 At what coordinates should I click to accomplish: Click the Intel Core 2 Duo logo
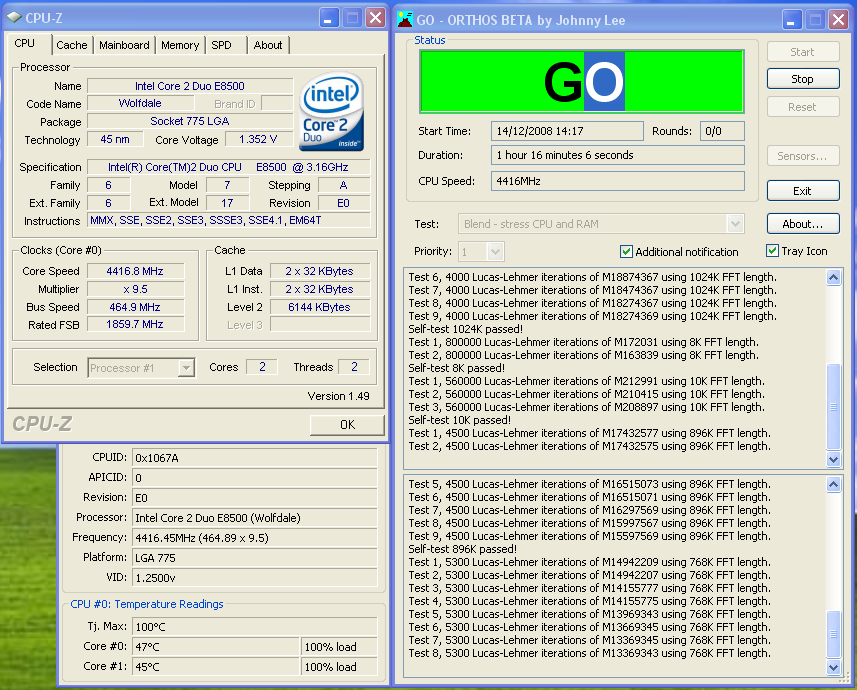click(331, 112)
